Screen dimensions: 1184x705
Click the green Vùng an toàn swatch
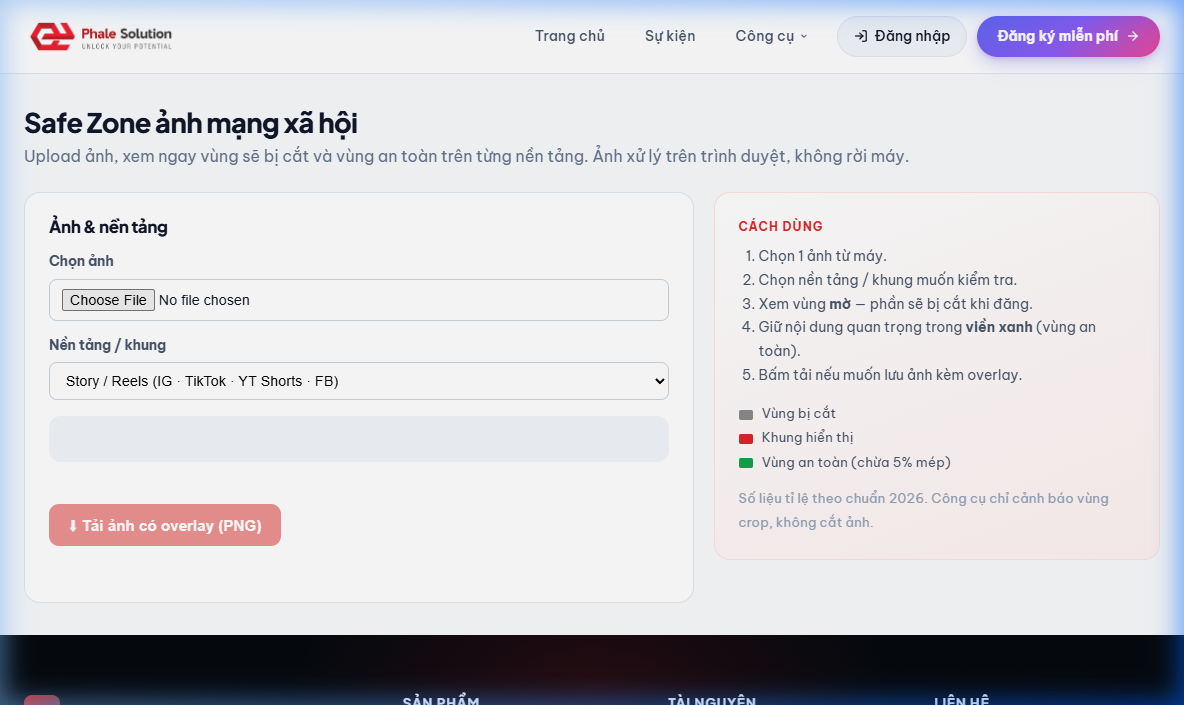(746, 463)
